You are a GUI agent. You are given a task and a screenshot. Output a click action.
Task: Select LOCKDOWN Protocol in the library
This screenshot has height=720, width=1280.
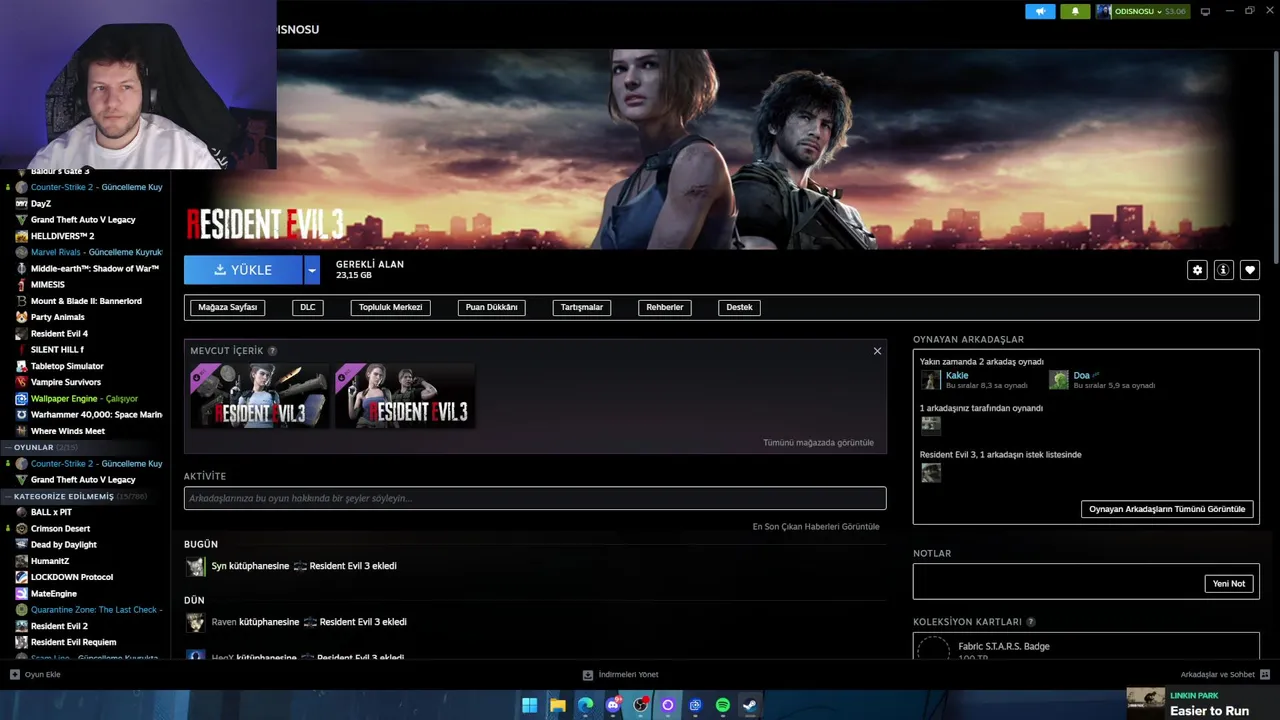72,577
